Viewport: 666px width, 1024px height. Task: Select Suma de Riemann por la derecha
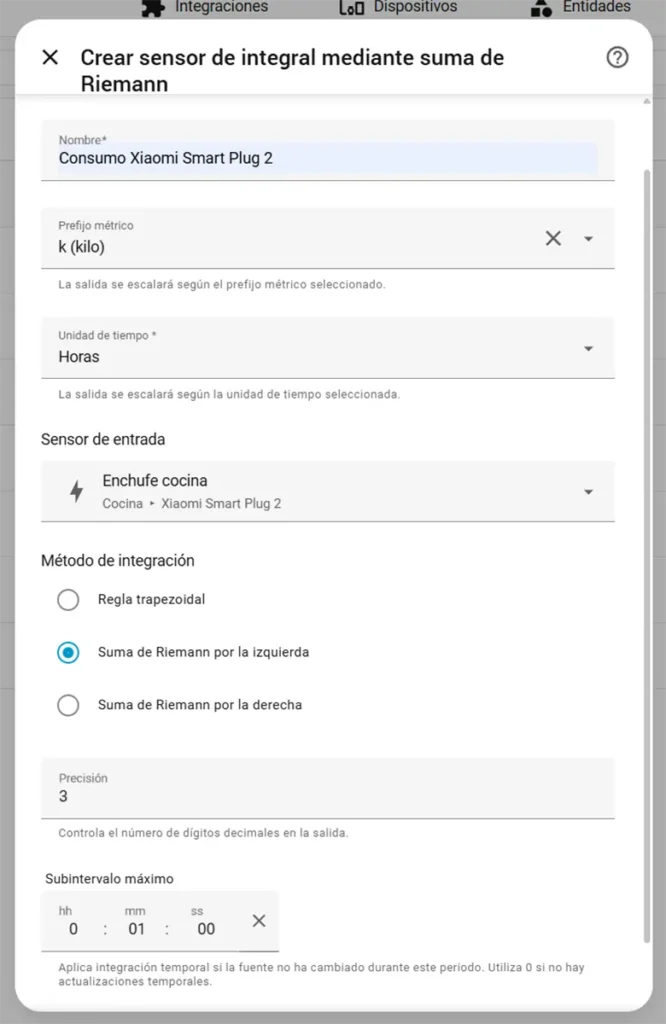(x=68, y=705)
